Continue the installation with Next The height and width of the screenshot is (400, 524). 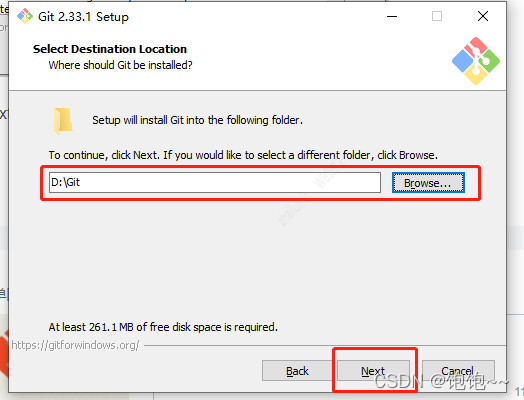373,371
